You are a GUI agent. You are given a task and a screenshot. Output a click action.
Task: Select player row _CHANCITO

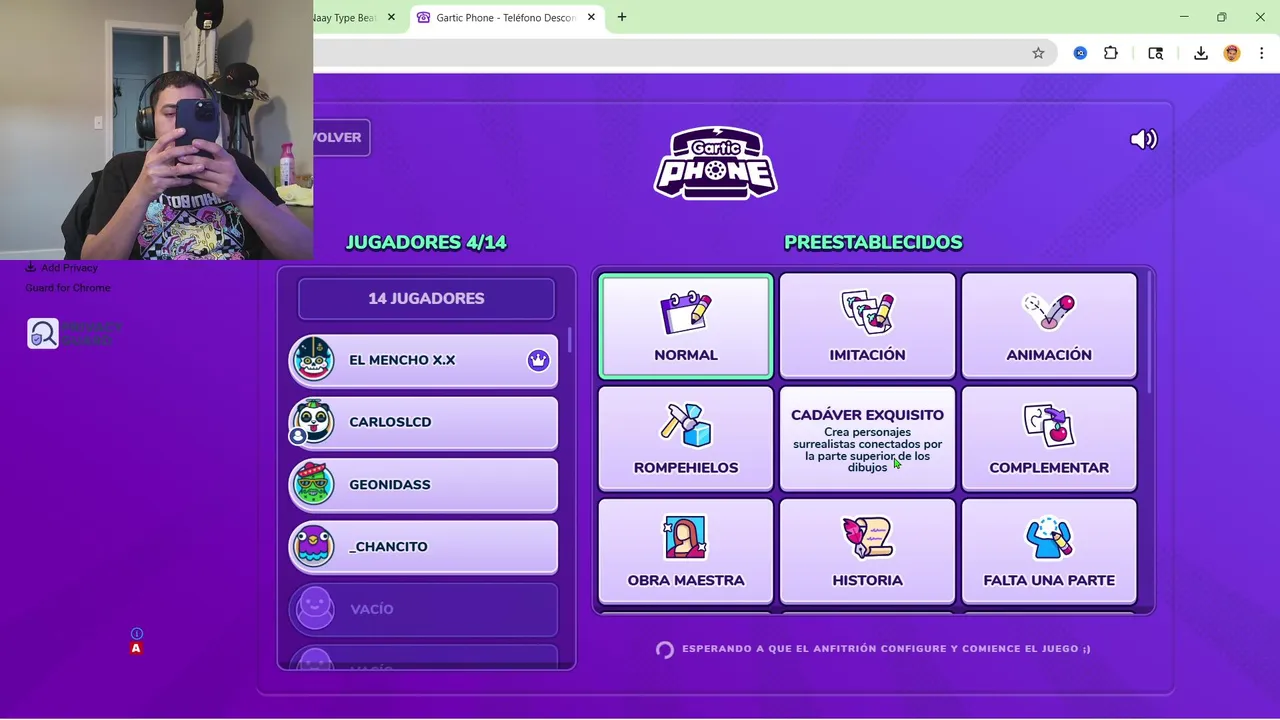[x=424, y=547]
